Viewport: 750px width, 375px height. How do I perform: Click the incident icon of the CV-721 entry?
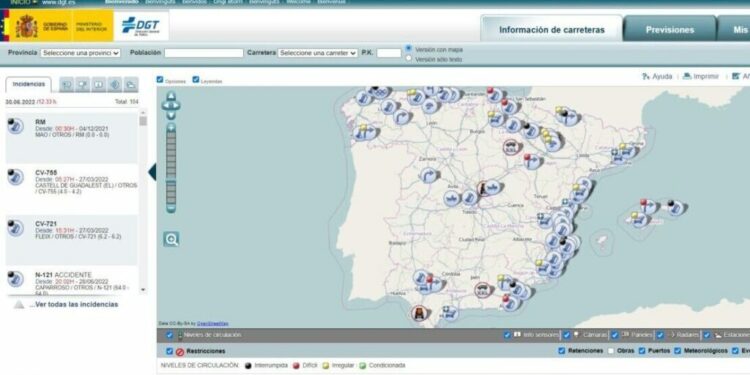pyautogui.click(x=15, y=228)
